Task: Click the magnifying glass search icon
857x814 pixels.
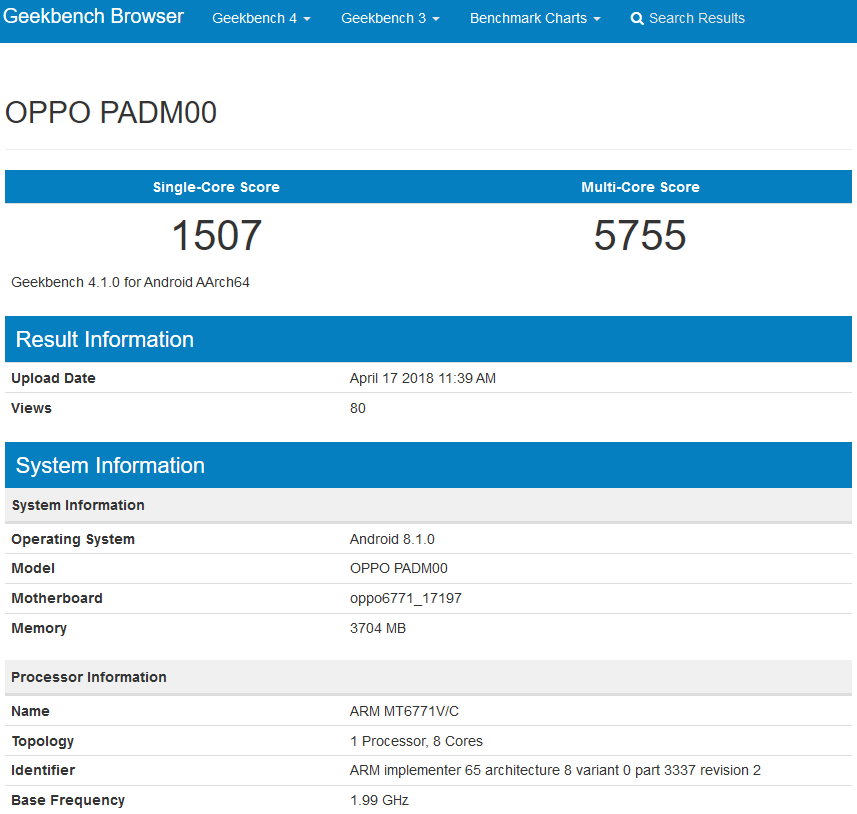Action: coord(637,19)
